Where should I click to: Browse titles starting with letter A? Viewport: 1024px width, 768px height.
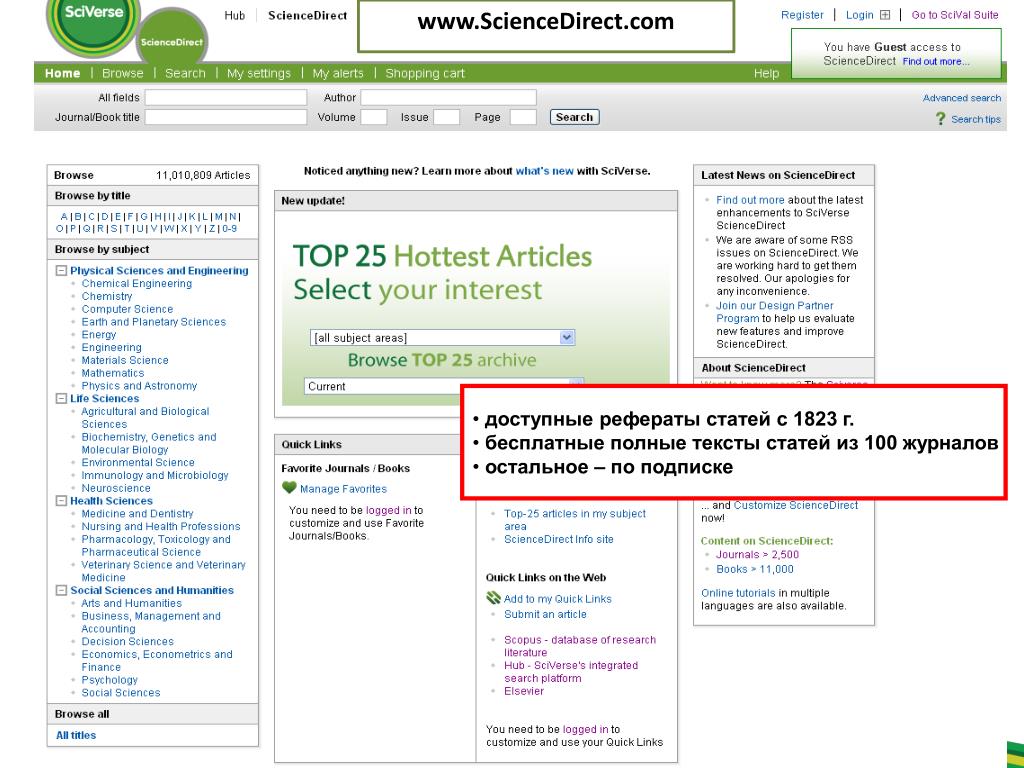(x=64, y=216)
